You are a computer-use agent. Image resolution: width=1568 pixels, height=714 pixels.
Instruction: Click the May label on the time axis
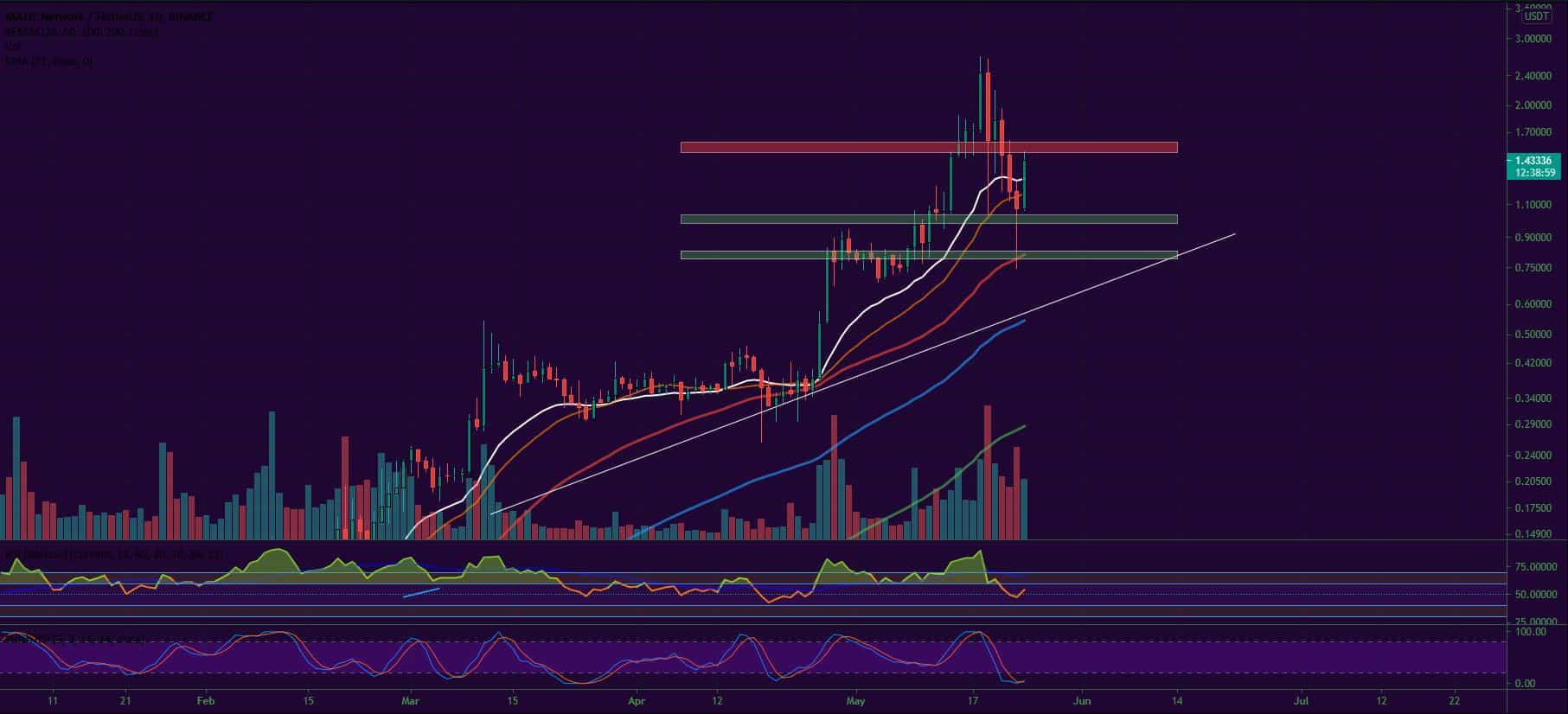(x=856, y=701)
